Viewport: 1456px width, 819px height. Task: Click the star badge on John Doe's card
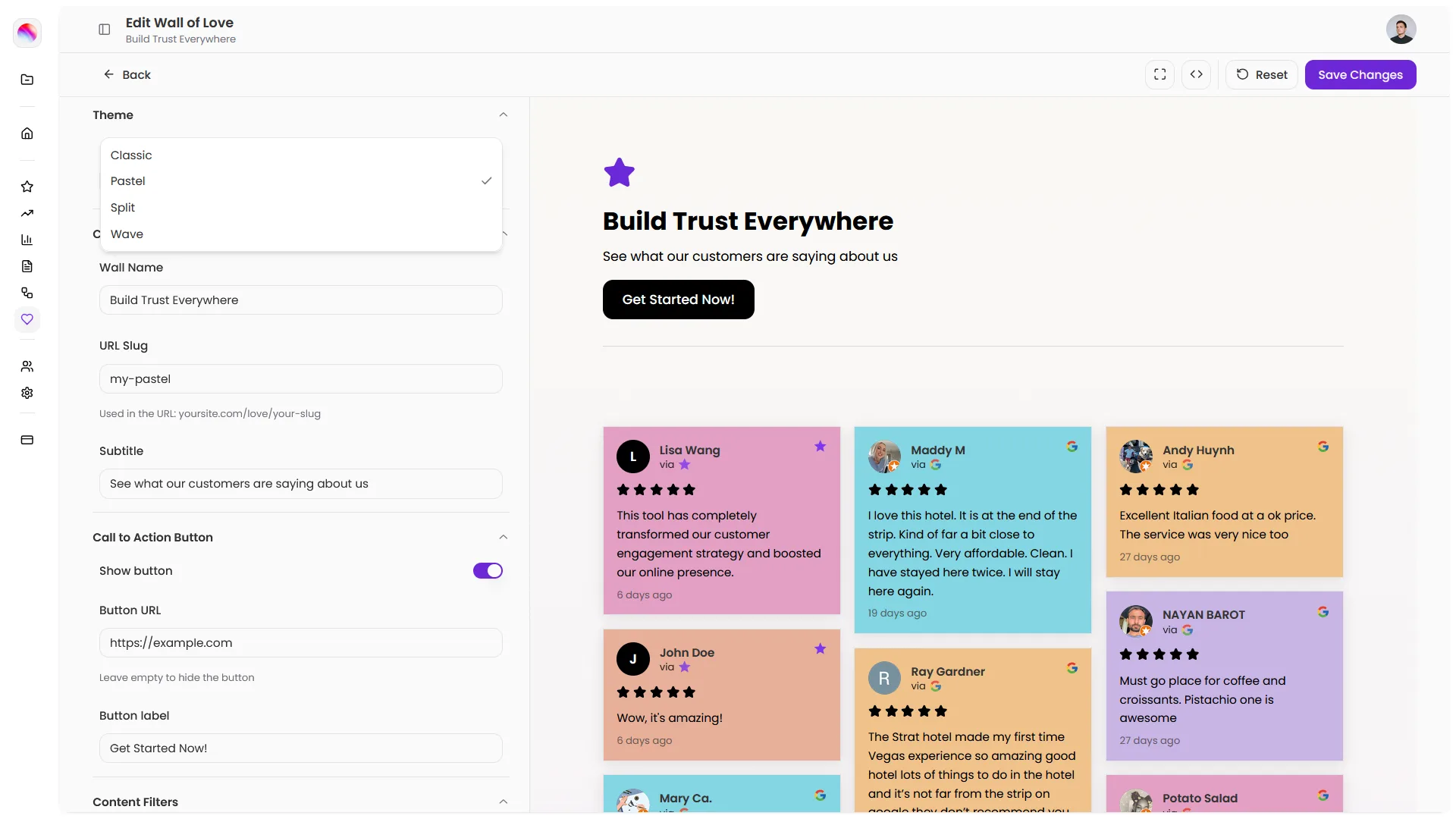(820, 649)
